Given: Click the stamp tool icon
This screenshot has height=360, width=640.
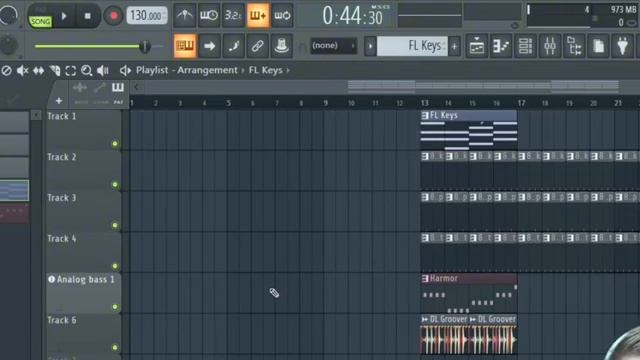Looking at the screenshot, I should point(282,46).
